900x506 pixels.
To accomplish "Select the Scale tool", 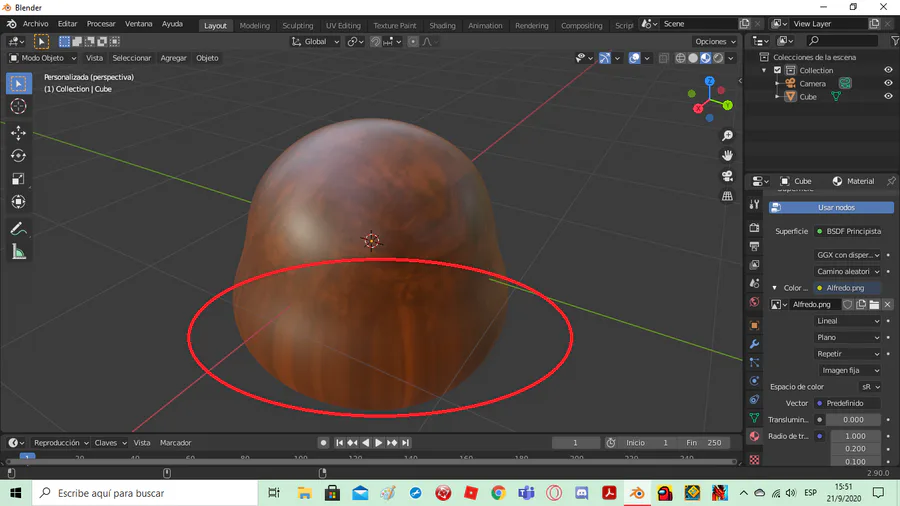I will 18,179.
